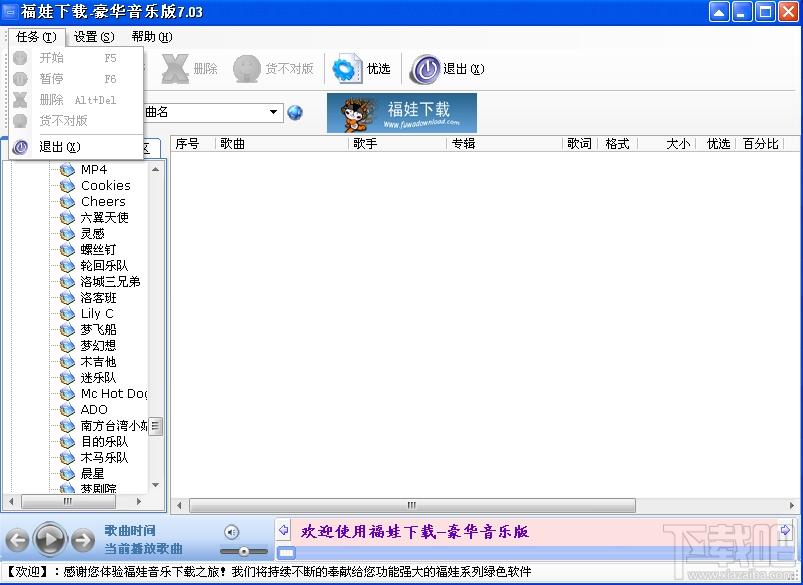Open the 设置 menu
The width and height of the screenshot is (803, 585).
[93, 37]
